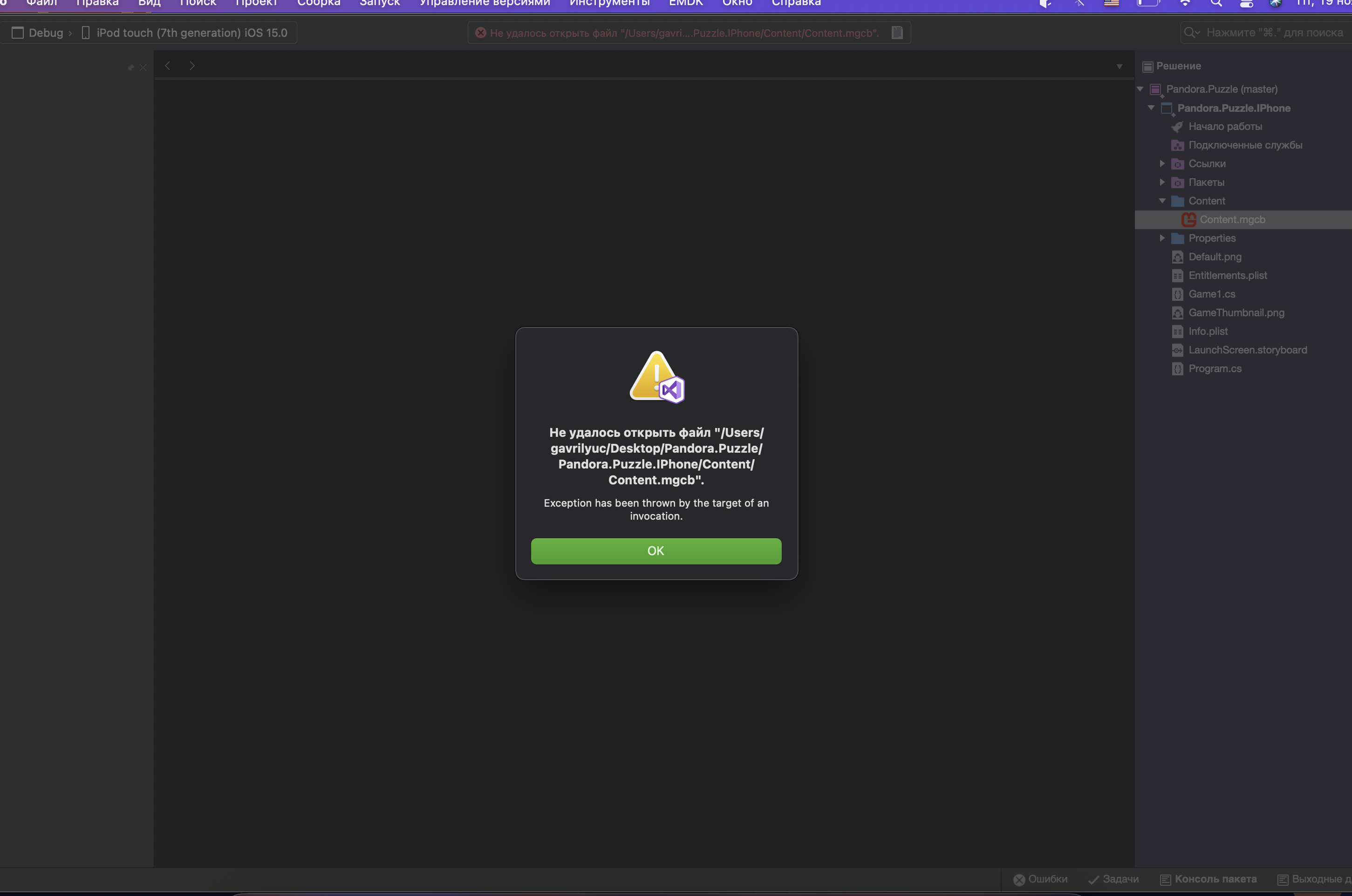Click the Spotlight search icon in menu bar
Screen dimensions: 1352x896
pyautogui.click(x=1216, y=3)
